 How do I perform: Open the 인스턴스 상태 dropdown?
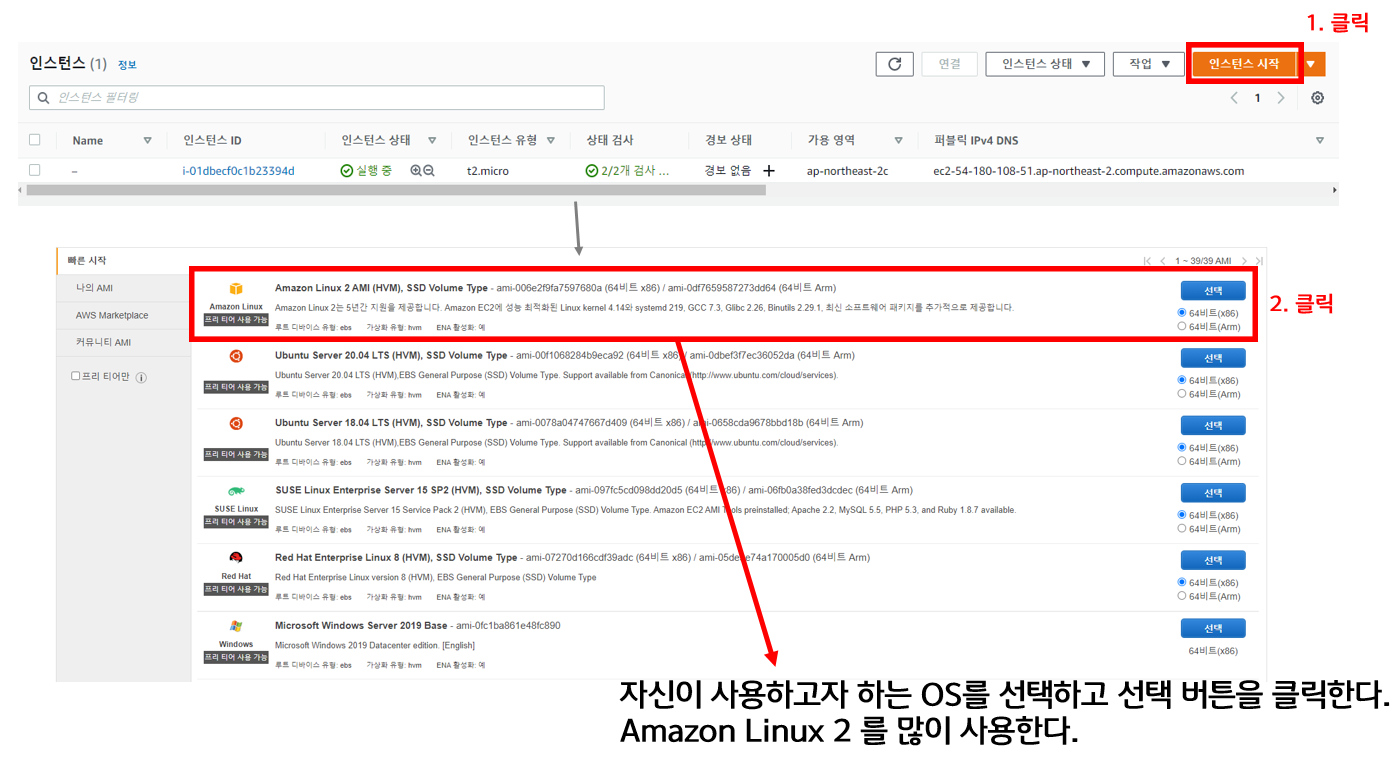pos(1045,64)
